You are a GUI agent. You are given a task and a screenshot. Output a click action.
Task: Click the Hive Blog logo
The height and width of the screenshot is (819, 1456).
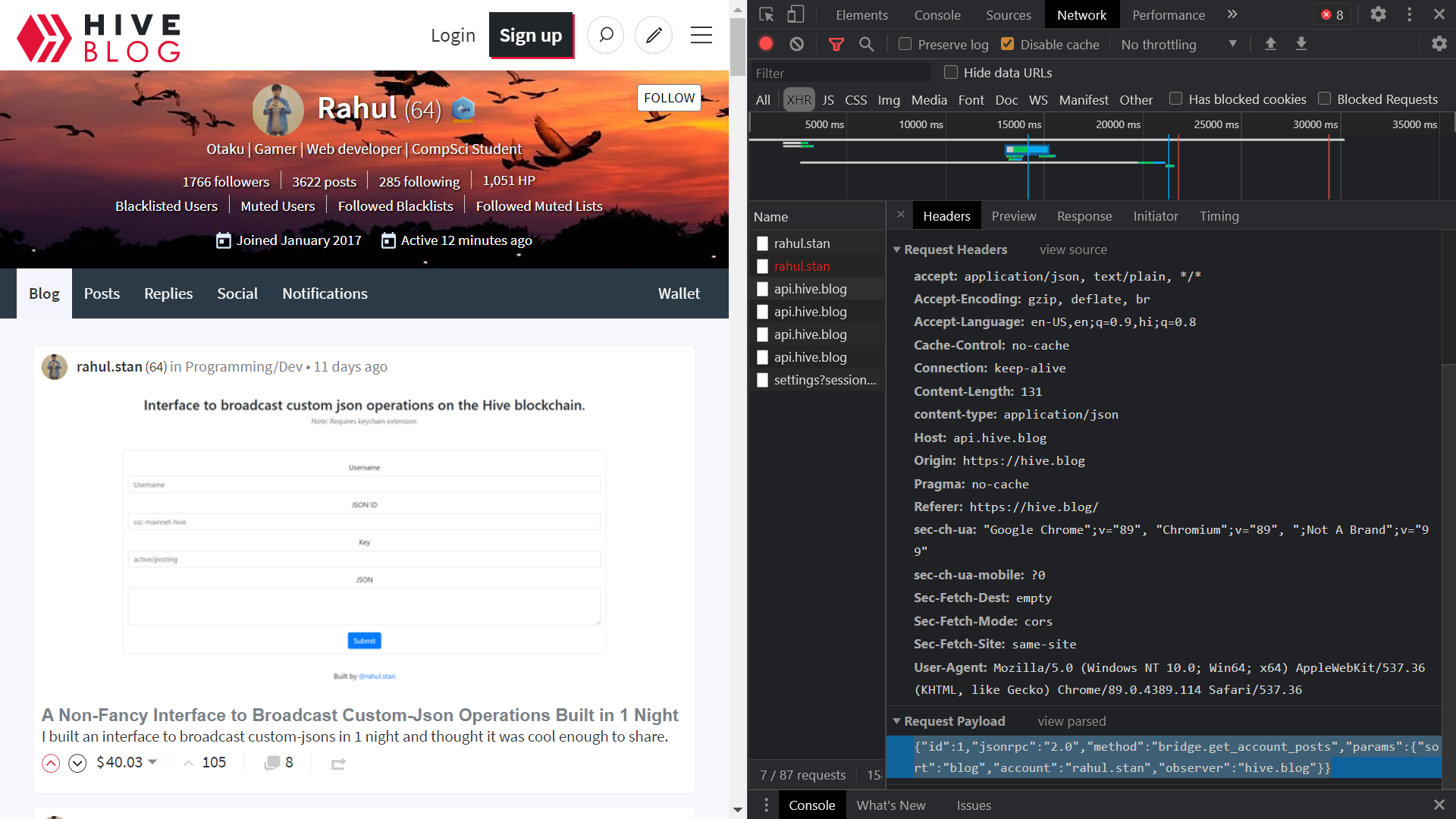tap(99, 37)
